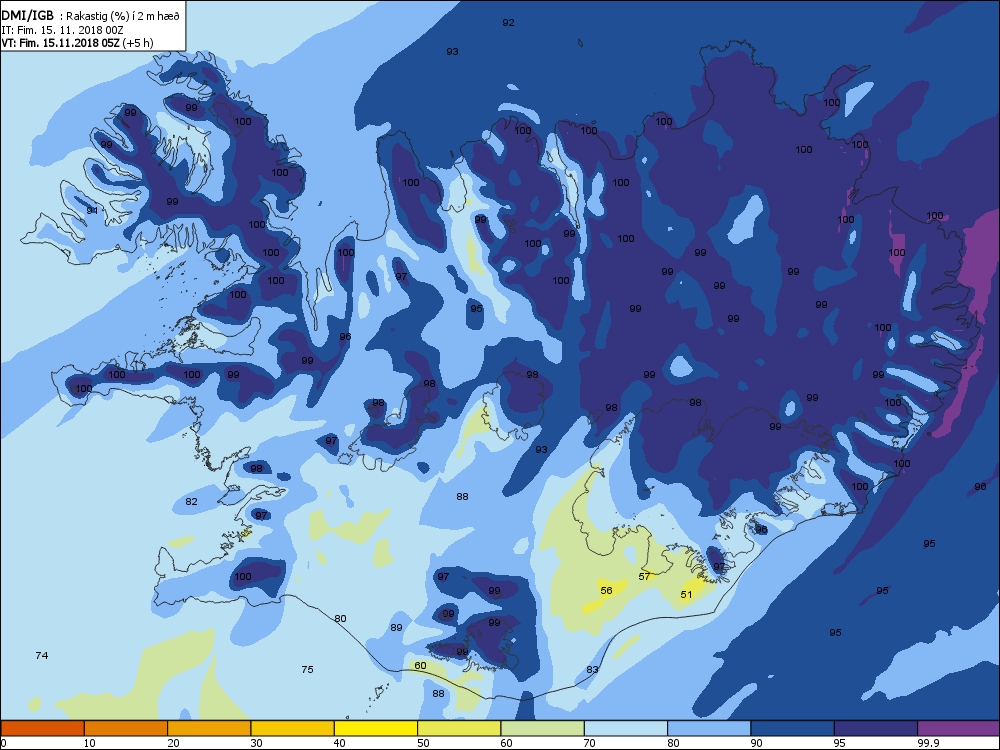
Task: Choose the 70–80 pale blue legend swatch
Action: click(626, 728)
